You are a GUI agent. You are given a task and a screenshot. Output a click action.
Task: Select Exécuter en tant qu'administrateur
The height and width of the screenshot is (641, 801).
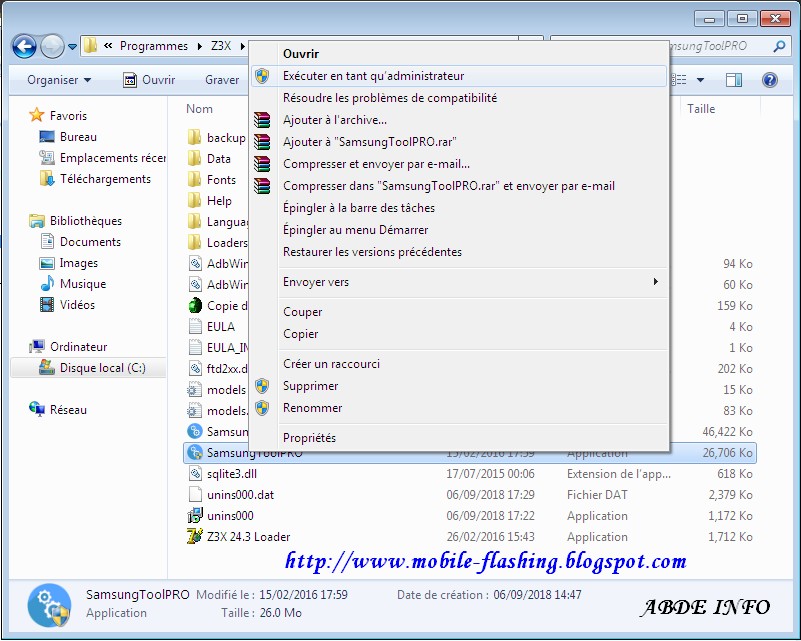click(459, 76)
